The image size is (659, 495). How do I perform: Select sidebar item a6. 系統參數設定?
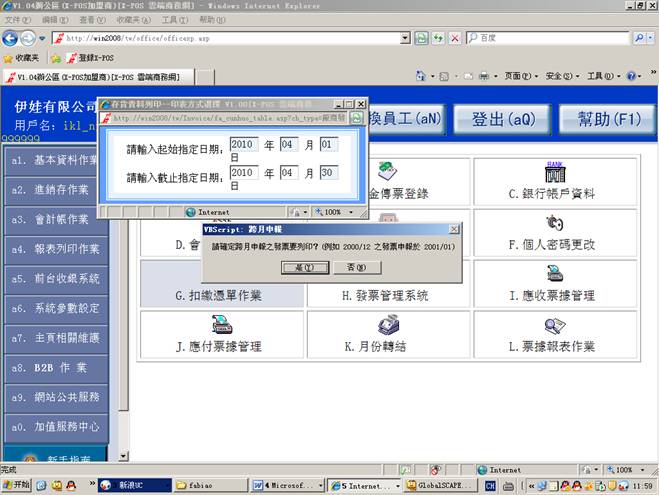point(55,308)
